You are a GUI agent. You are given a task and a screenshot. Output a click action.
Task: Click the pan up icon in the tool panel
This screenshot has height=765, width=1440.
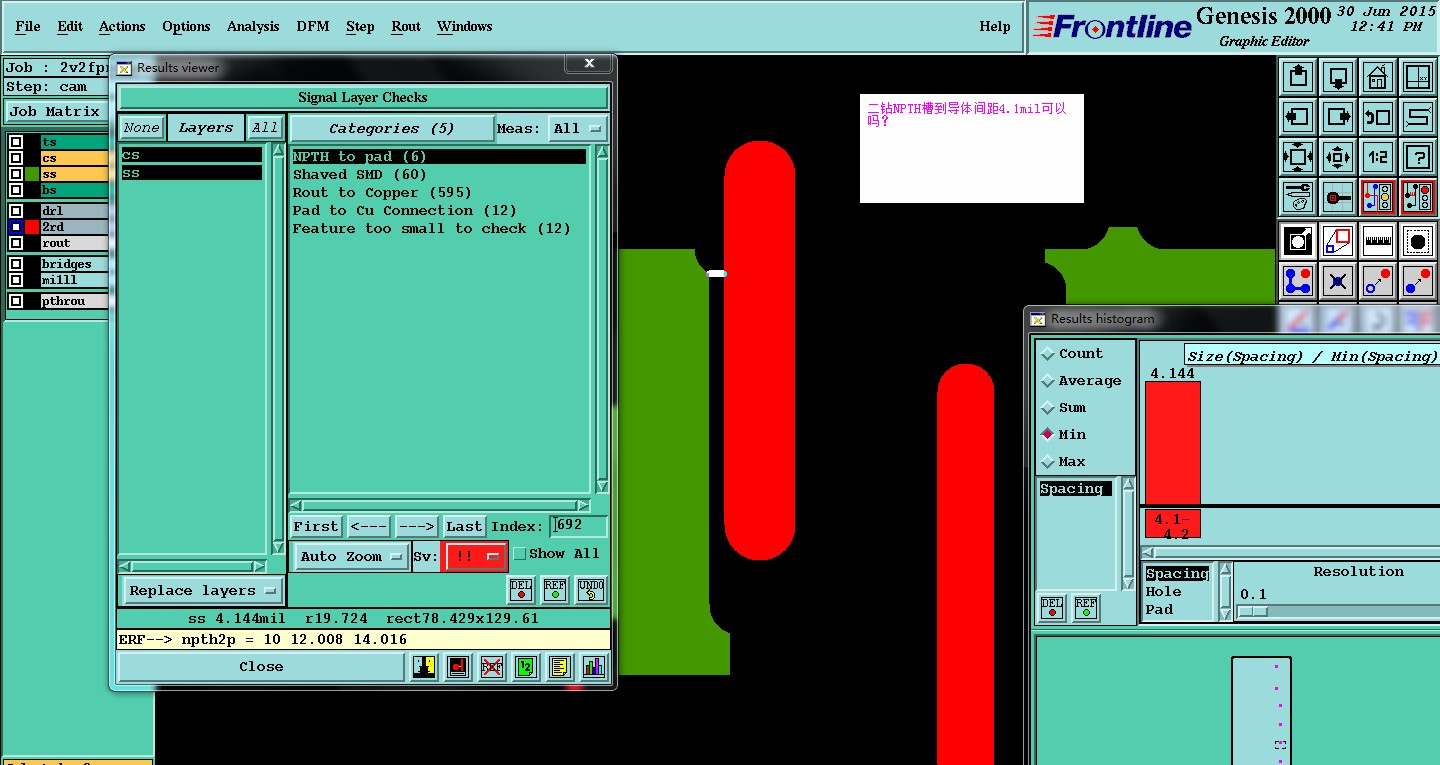1297,76
